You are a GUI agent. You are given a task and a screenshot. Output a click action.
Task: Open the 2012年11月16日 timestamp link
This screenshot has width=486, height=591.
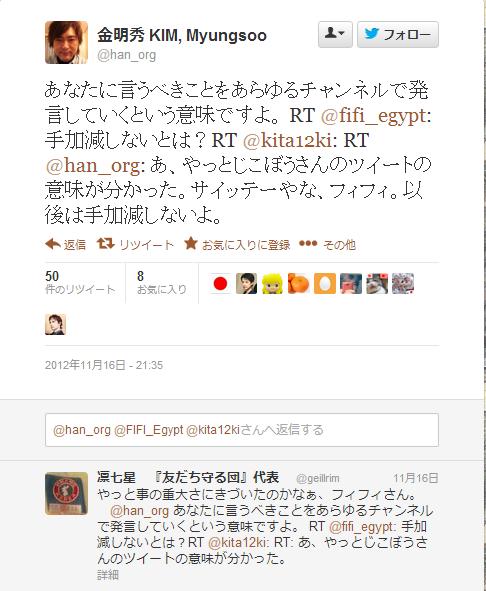(104, 365)
